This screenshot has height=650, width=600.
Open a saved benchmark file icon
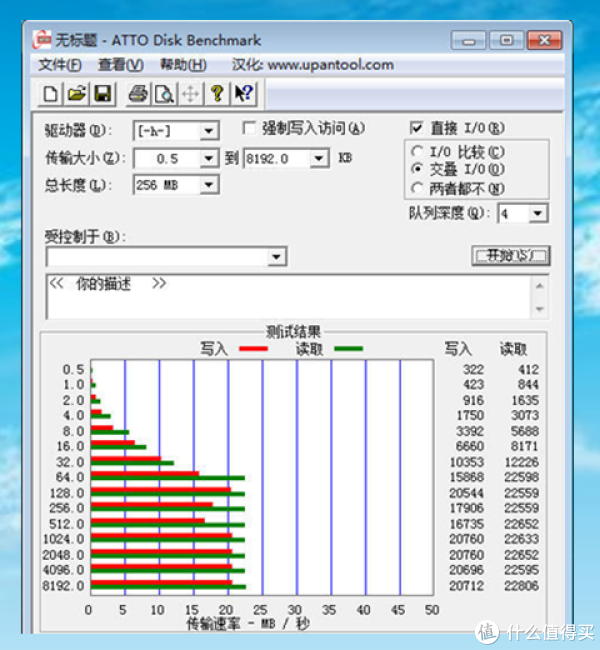tap(77, 94)
